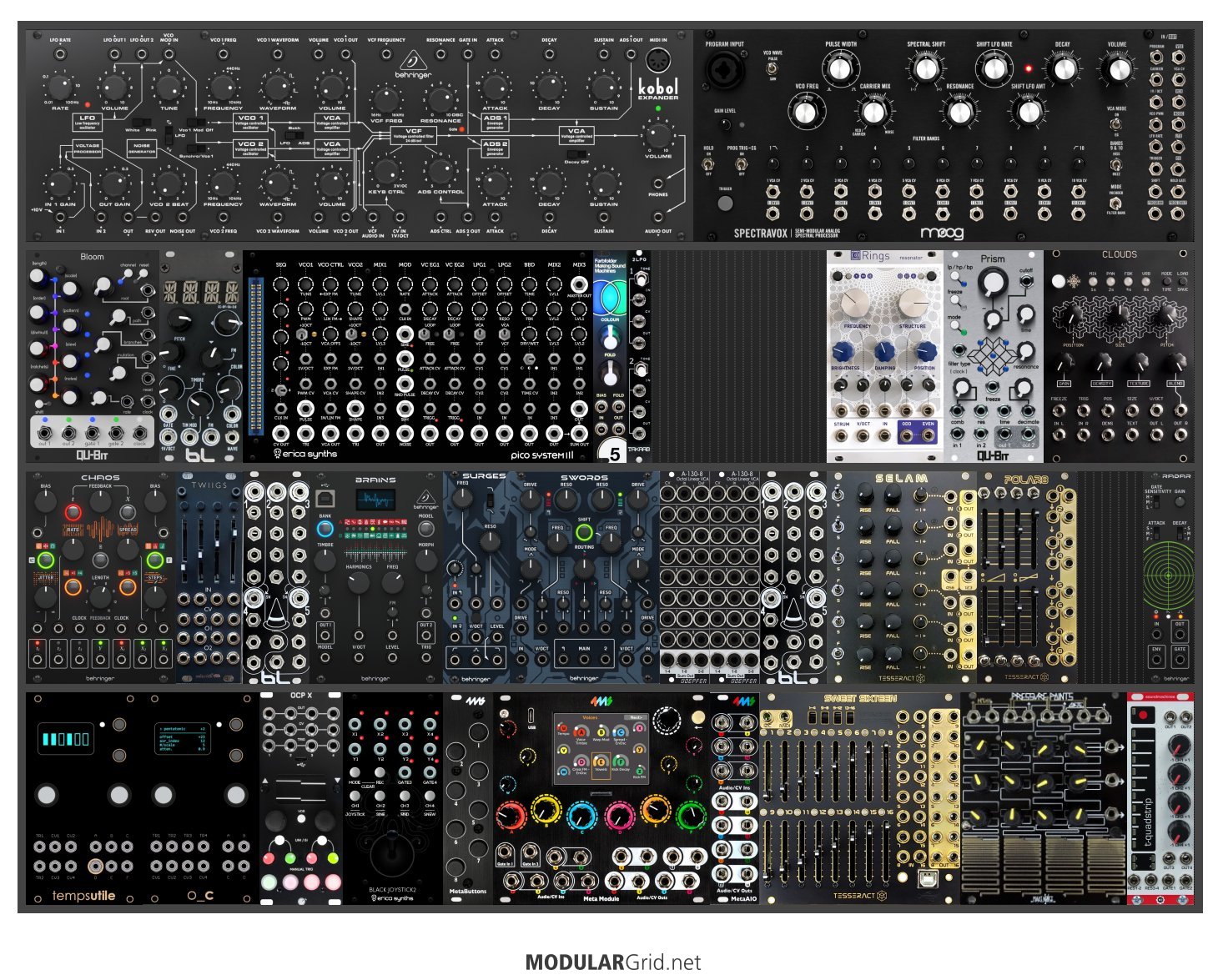This screenshot has width=1228, height=980.
Task: Click the Frequency knob on Rings
Action: 857,304
